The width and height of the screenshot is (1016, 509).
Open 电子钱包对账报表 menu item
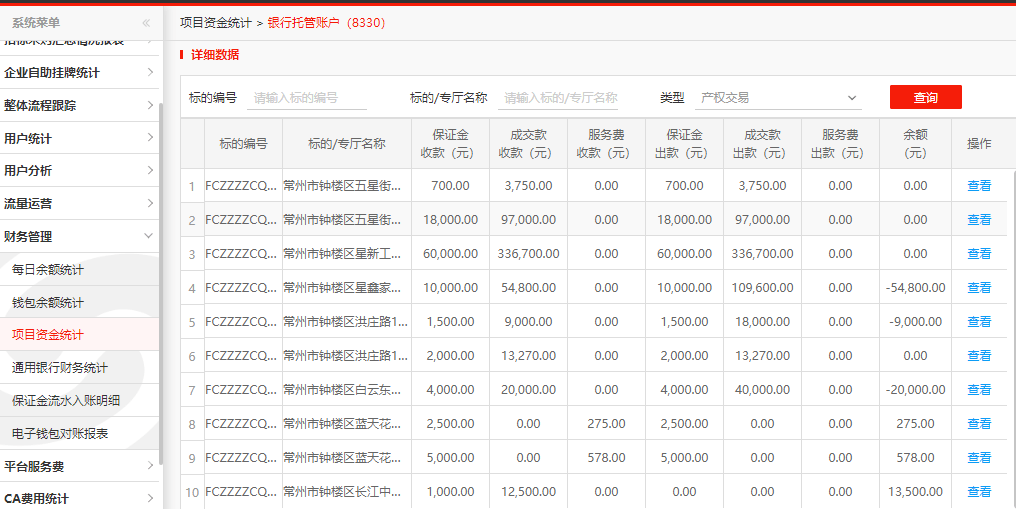[x=60, y=433]
